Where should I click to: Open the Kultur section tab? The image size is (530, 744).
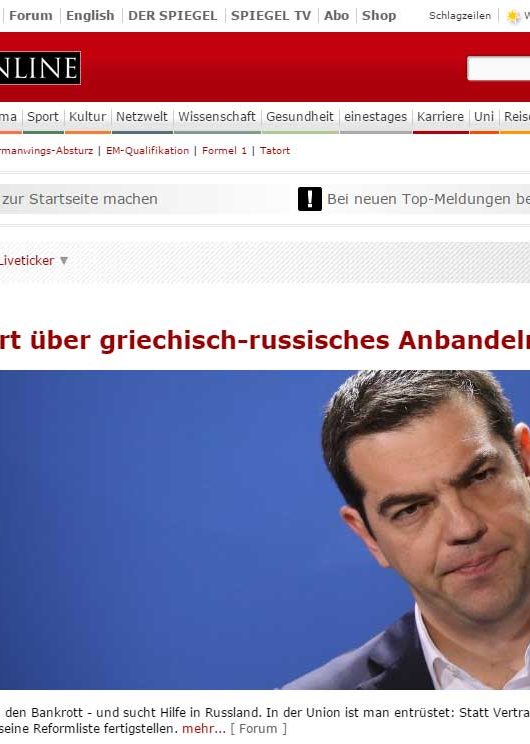pyautogui.click(x=88, y=117)
